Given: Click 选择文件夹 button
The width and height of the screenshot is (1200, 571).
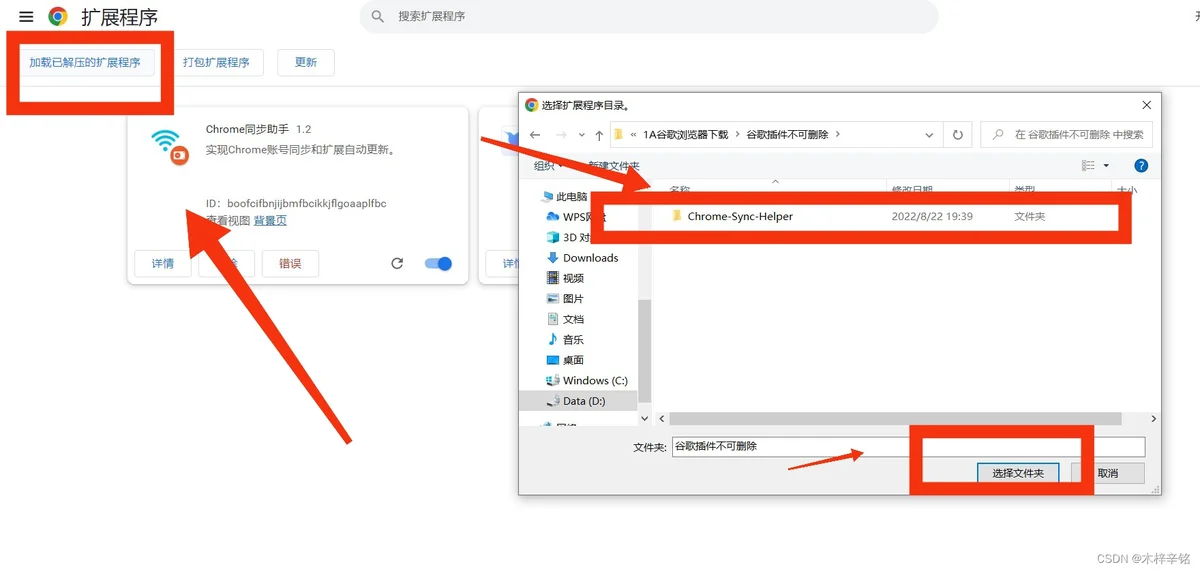Looking at the screenshot, I should click(1018, 473).
